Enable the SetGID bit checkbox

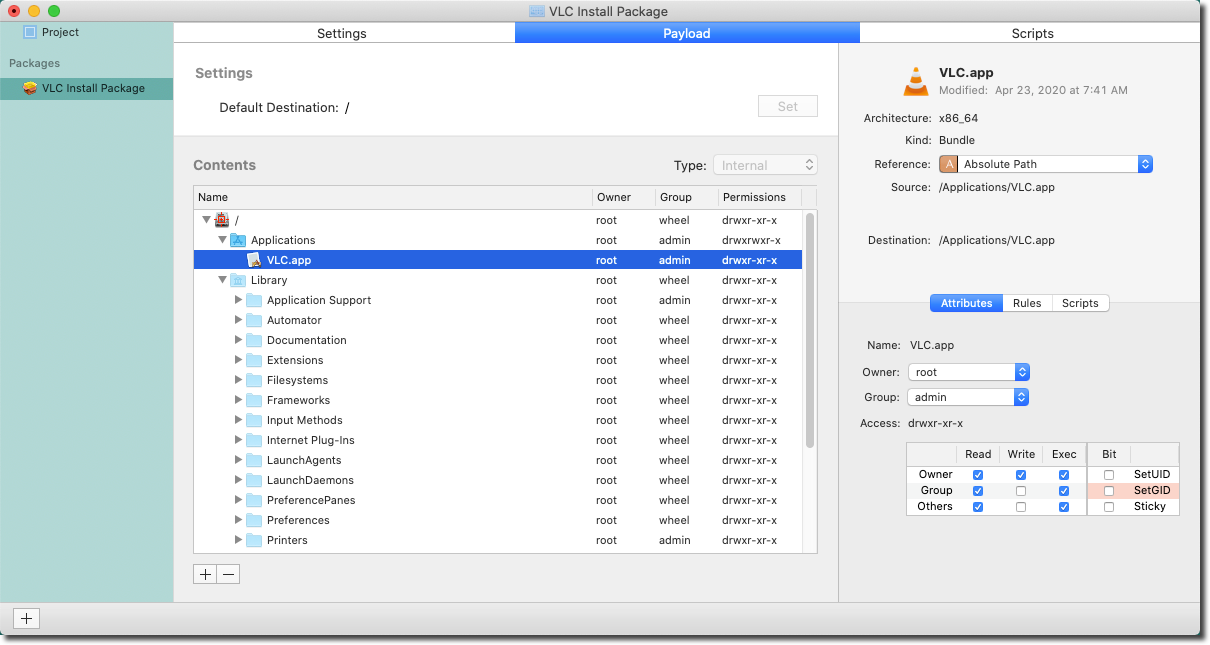click(1109, 491)
